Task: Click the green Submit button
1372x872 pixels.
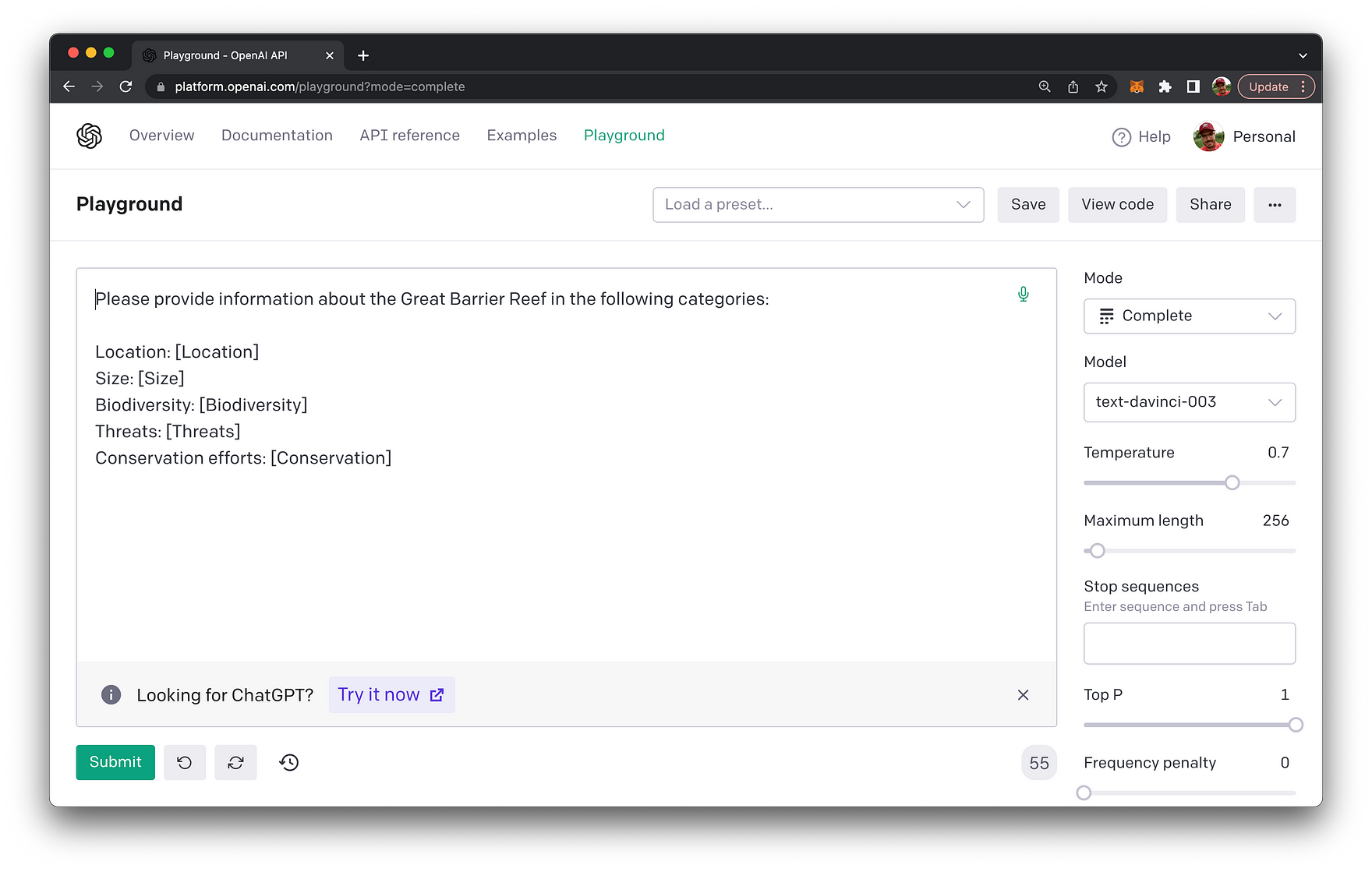Action: coord(115,763)
